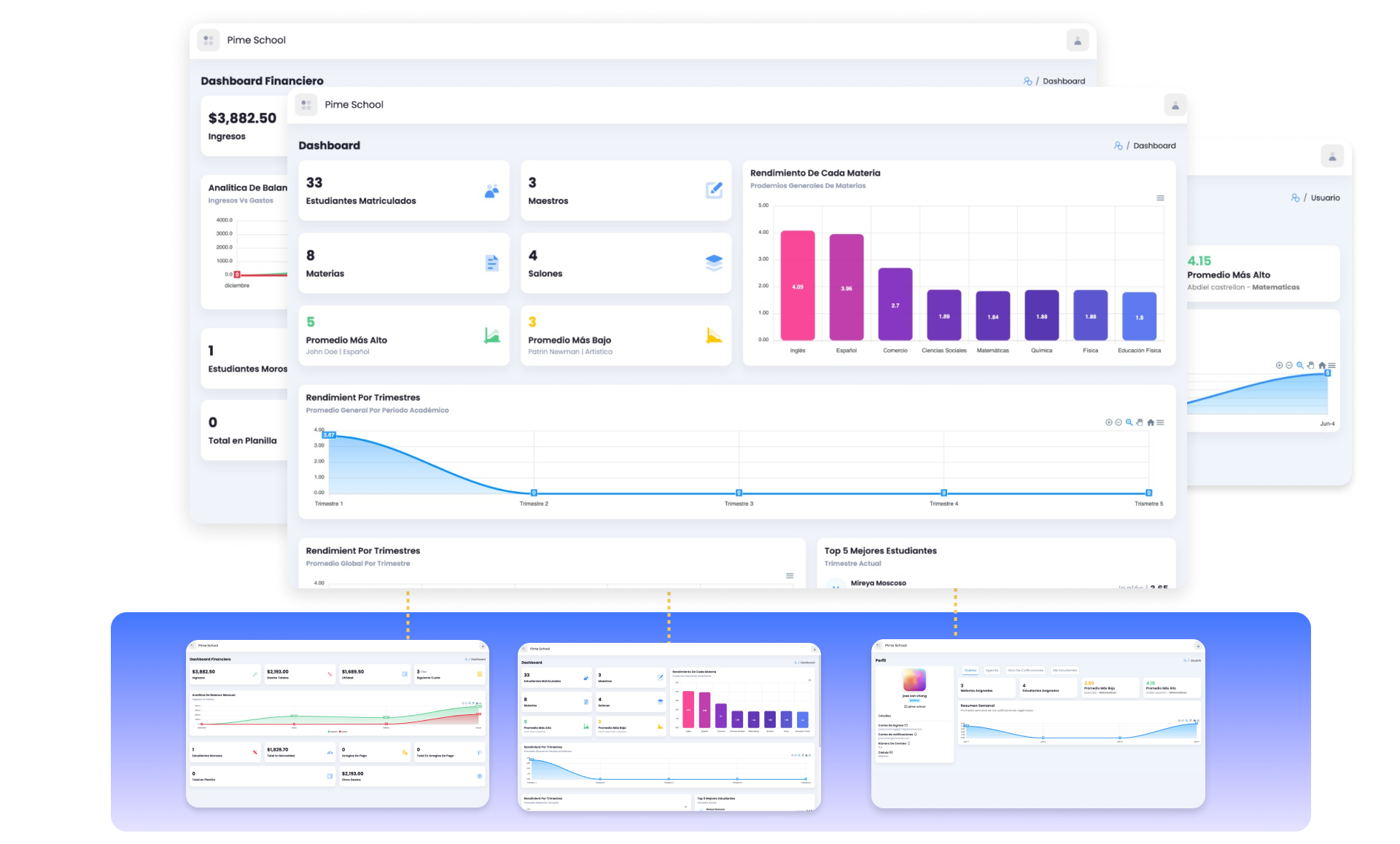The width and height of the screenshot is (1400, 844).
Task: Open user avatar menu in front dashboard
Action: point(1175,106)
